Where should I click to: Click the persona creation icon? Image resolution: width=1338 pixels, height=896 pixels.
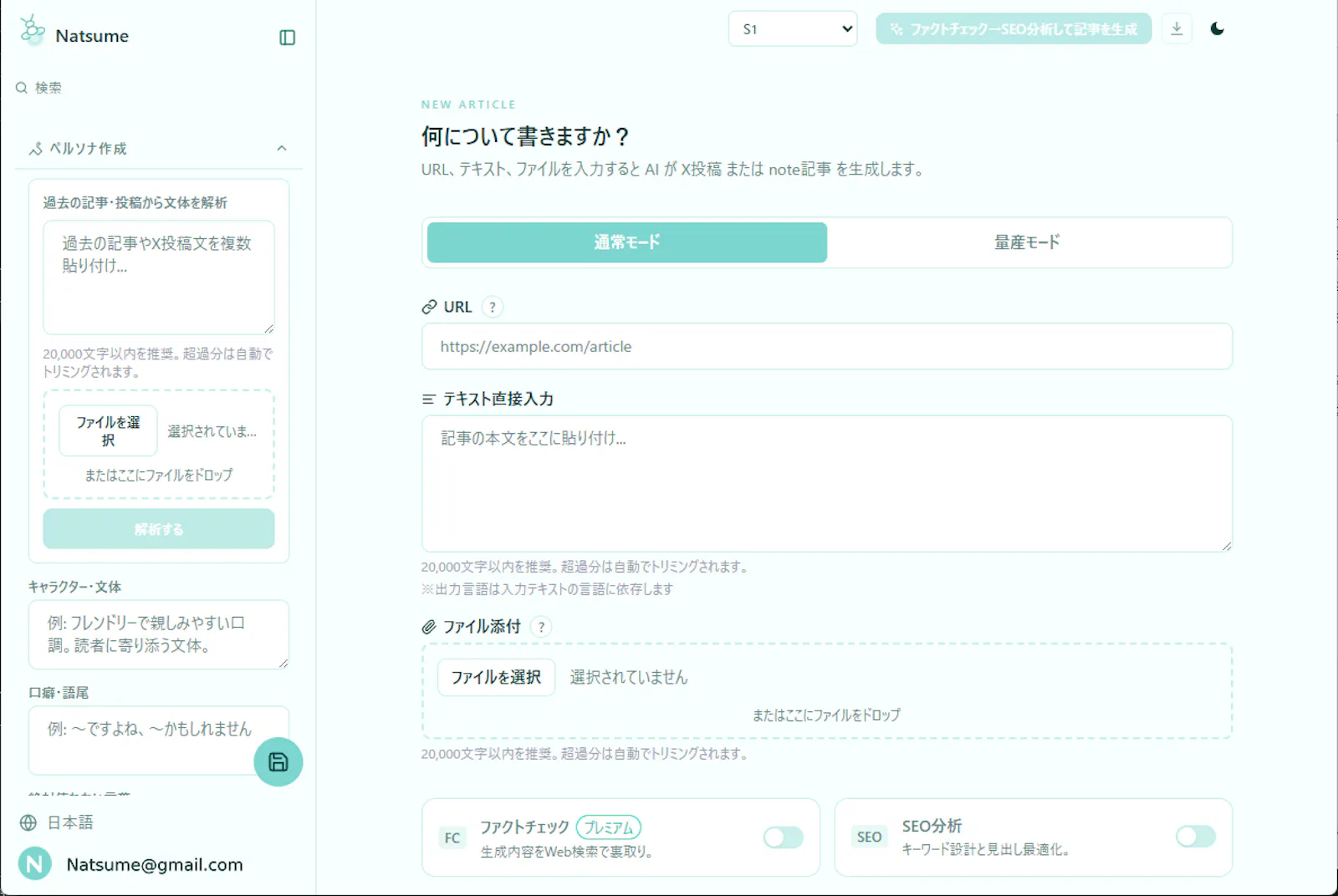pos(36,149)
